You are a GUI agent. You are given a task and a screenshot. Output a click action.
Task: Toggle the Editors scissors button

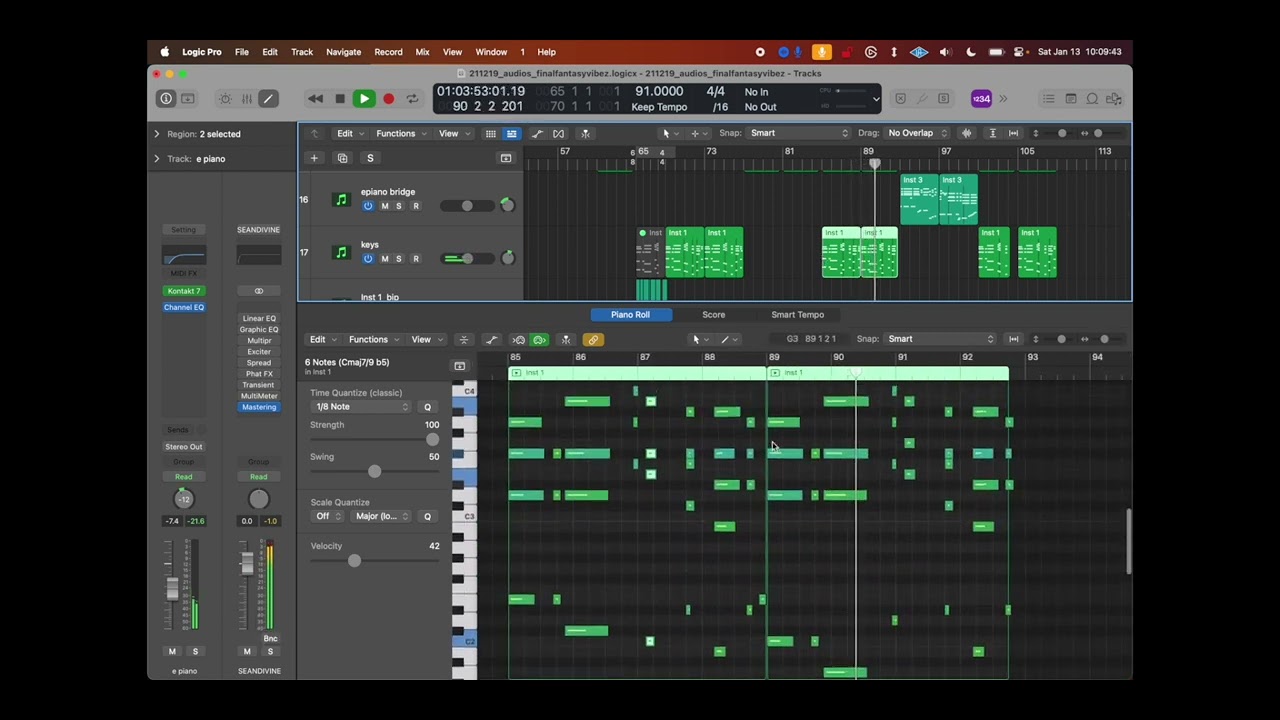pyautogui.click(x=268, y=99)
